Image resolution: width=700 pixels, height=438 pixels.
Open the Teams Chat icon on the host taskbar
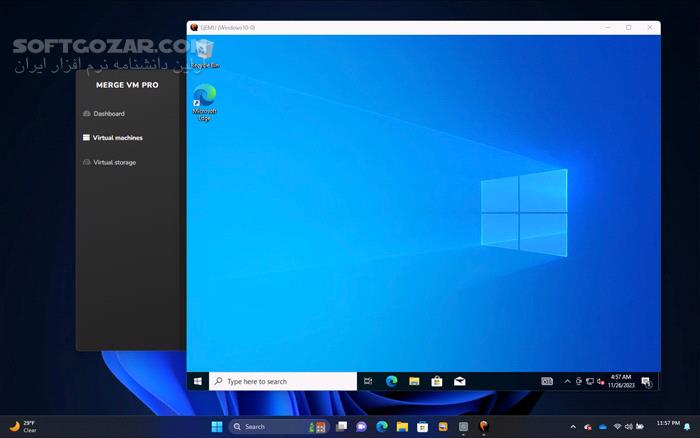pos(361,427)
